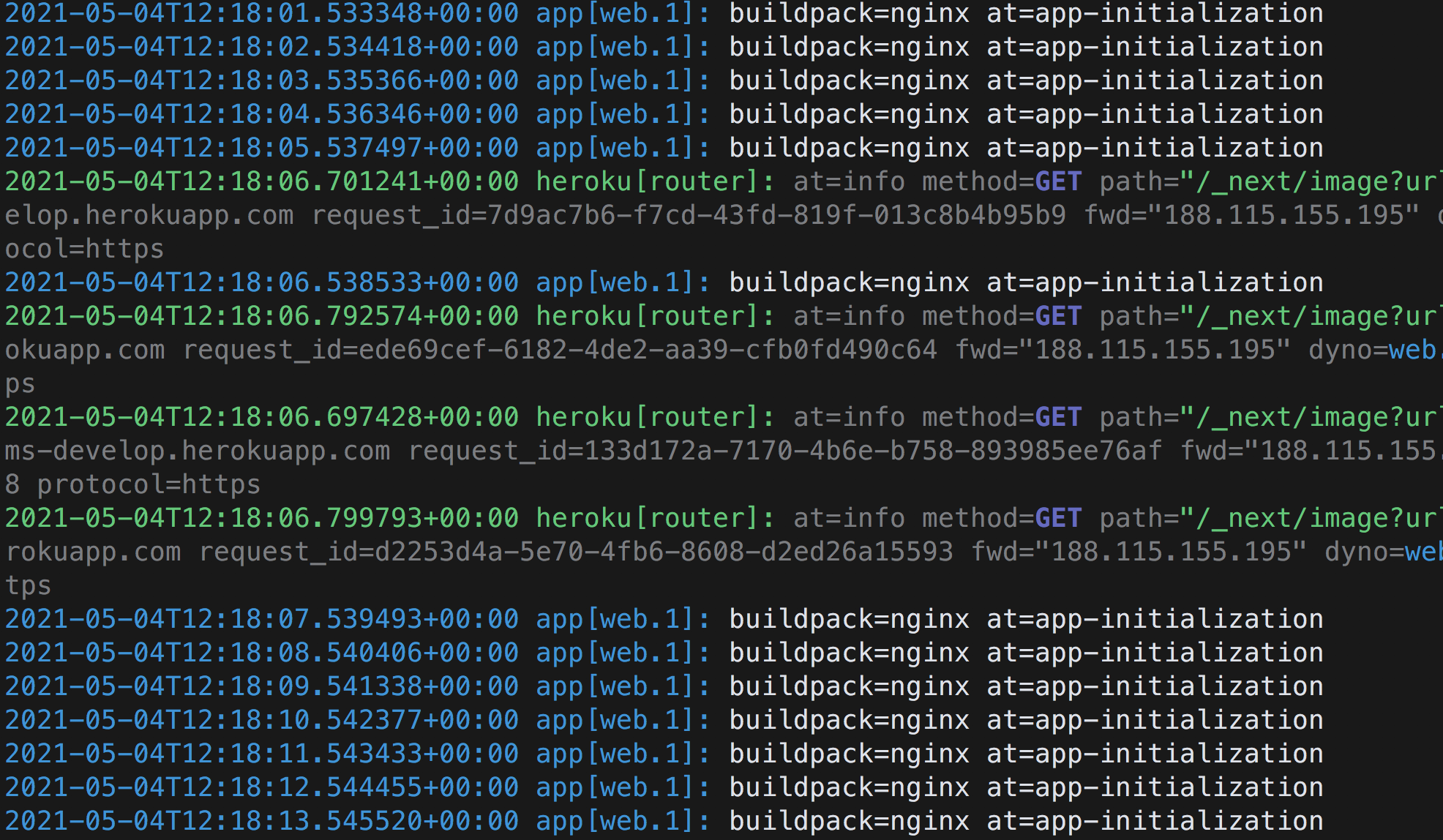The width and height of the screenshot is (1443, 840).
Task: Click the 12:18:01.533348 timestamp
Action: [261, 13]
